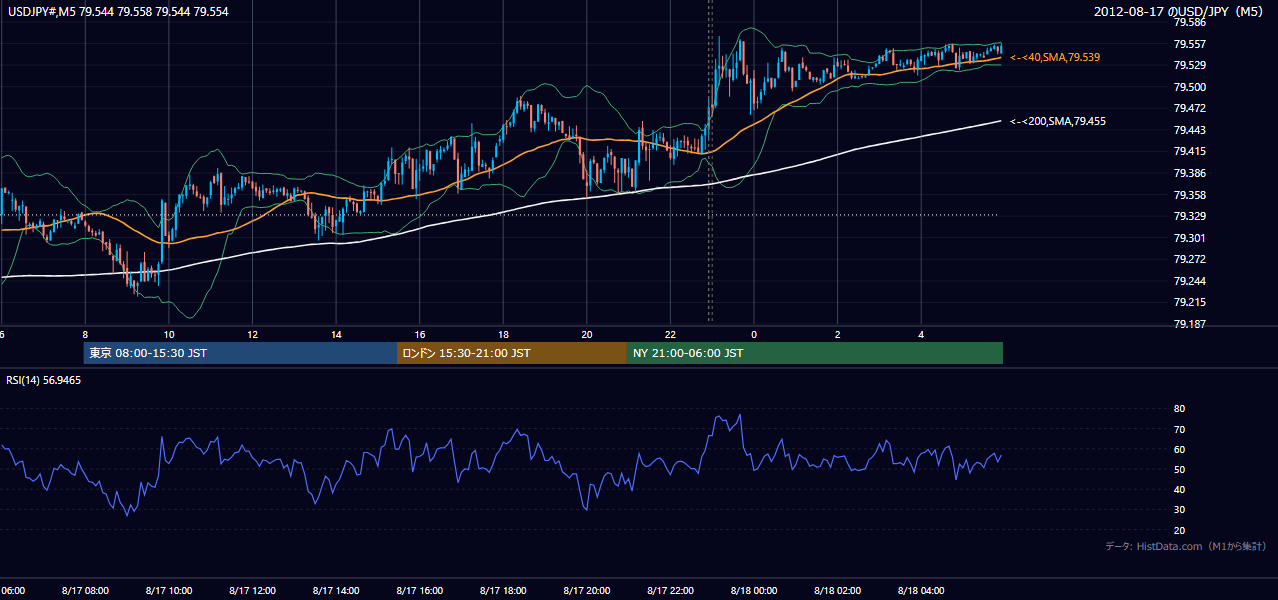1278x600 pixels.
Task: Select hour marker 12 on price chart axis
Action: (252, 335)
